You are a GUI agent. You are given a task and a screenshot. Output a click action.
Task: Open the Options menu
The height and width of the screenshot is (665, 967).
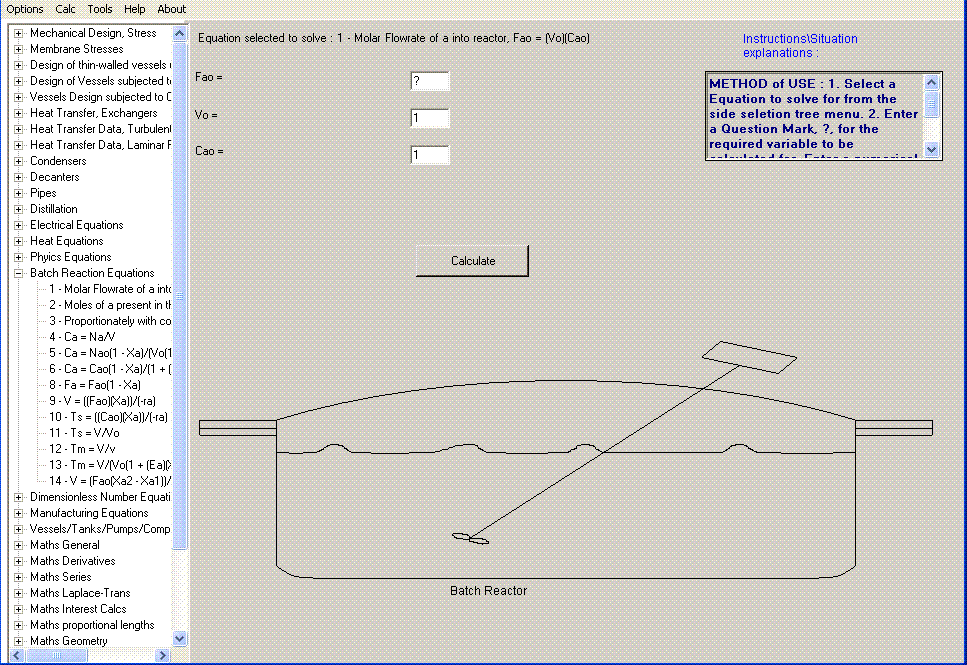pos(24,9)
